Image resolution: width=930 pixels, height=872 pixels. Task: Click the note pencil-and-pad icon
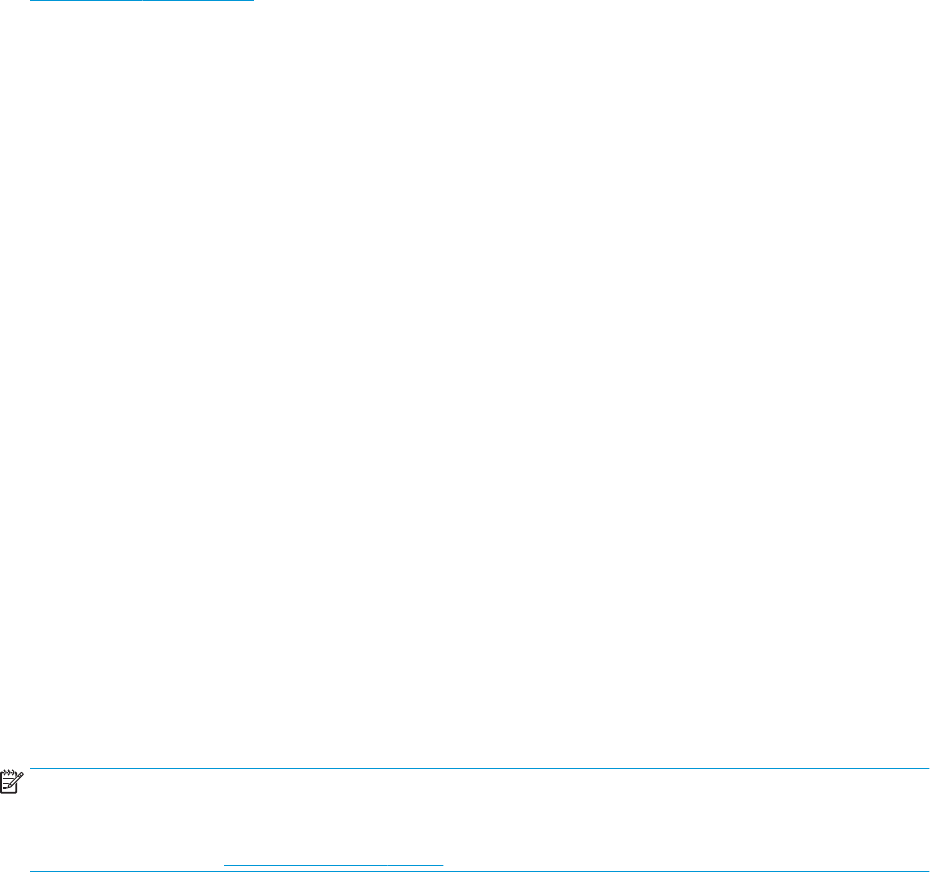point(11,782)
